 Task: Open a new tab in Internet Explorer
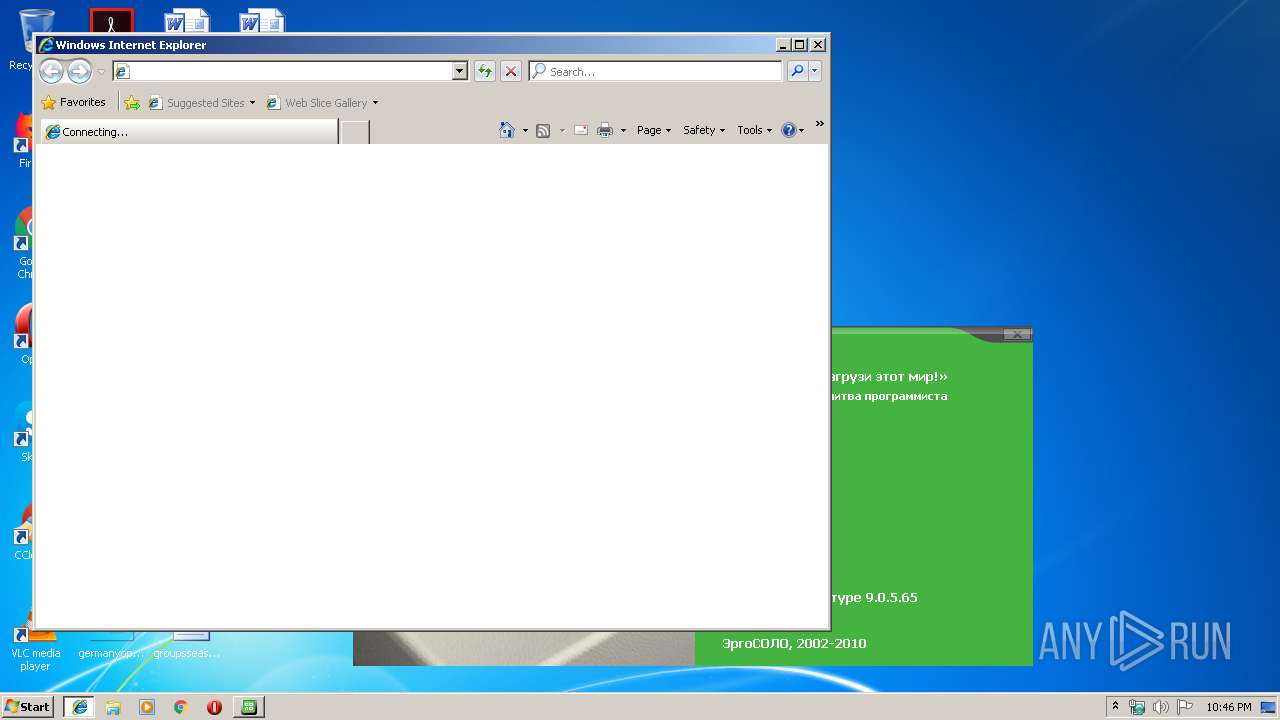pos(355,132)
